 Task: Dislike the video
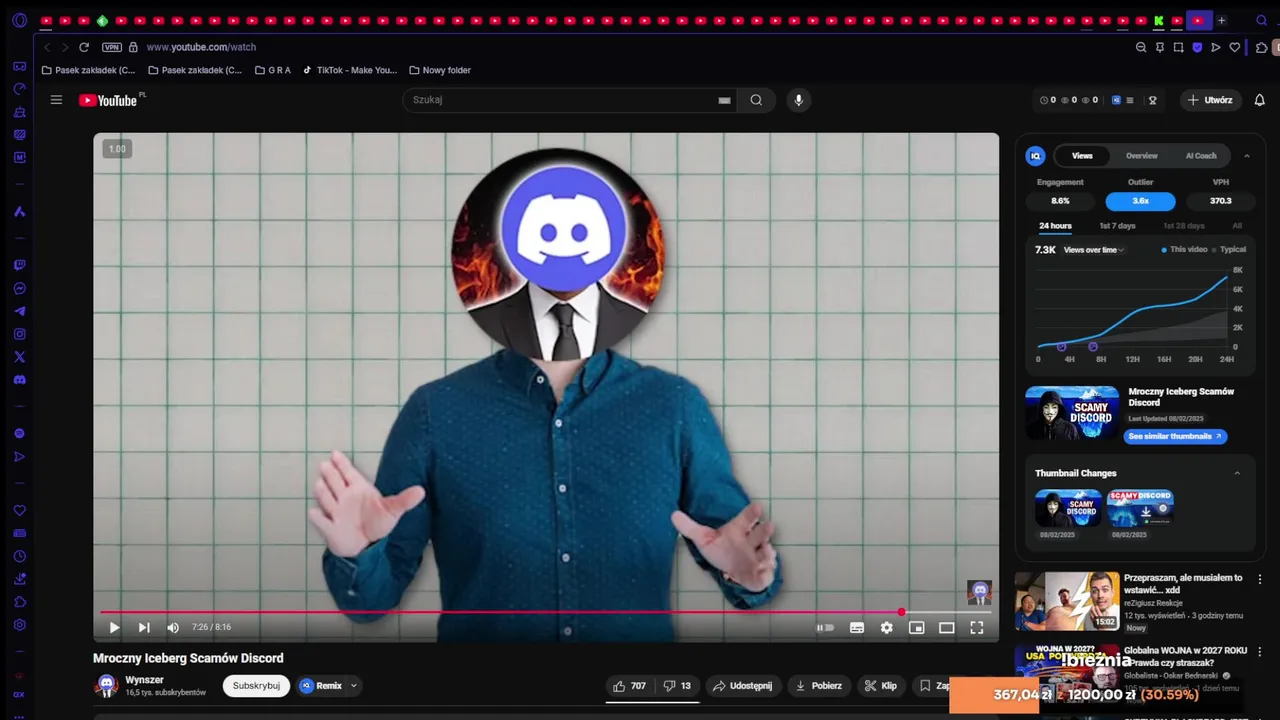(x=678, y=686)
